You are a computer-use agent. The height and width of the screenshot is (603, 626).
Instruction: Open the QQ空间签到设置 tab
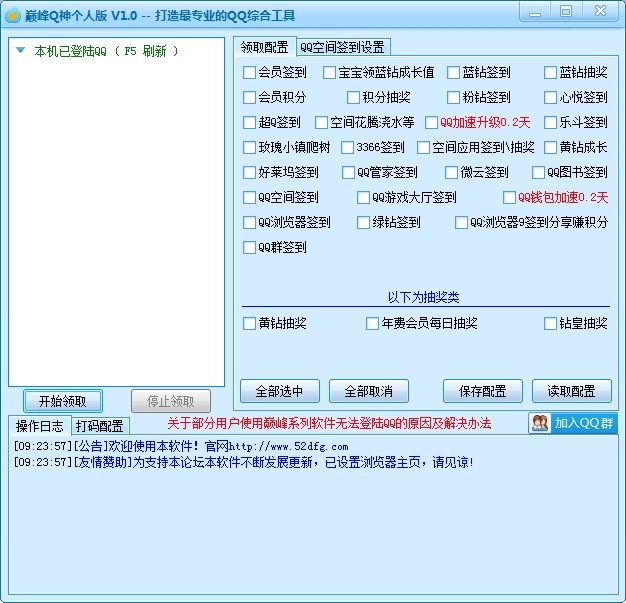(x=343, y=48)
